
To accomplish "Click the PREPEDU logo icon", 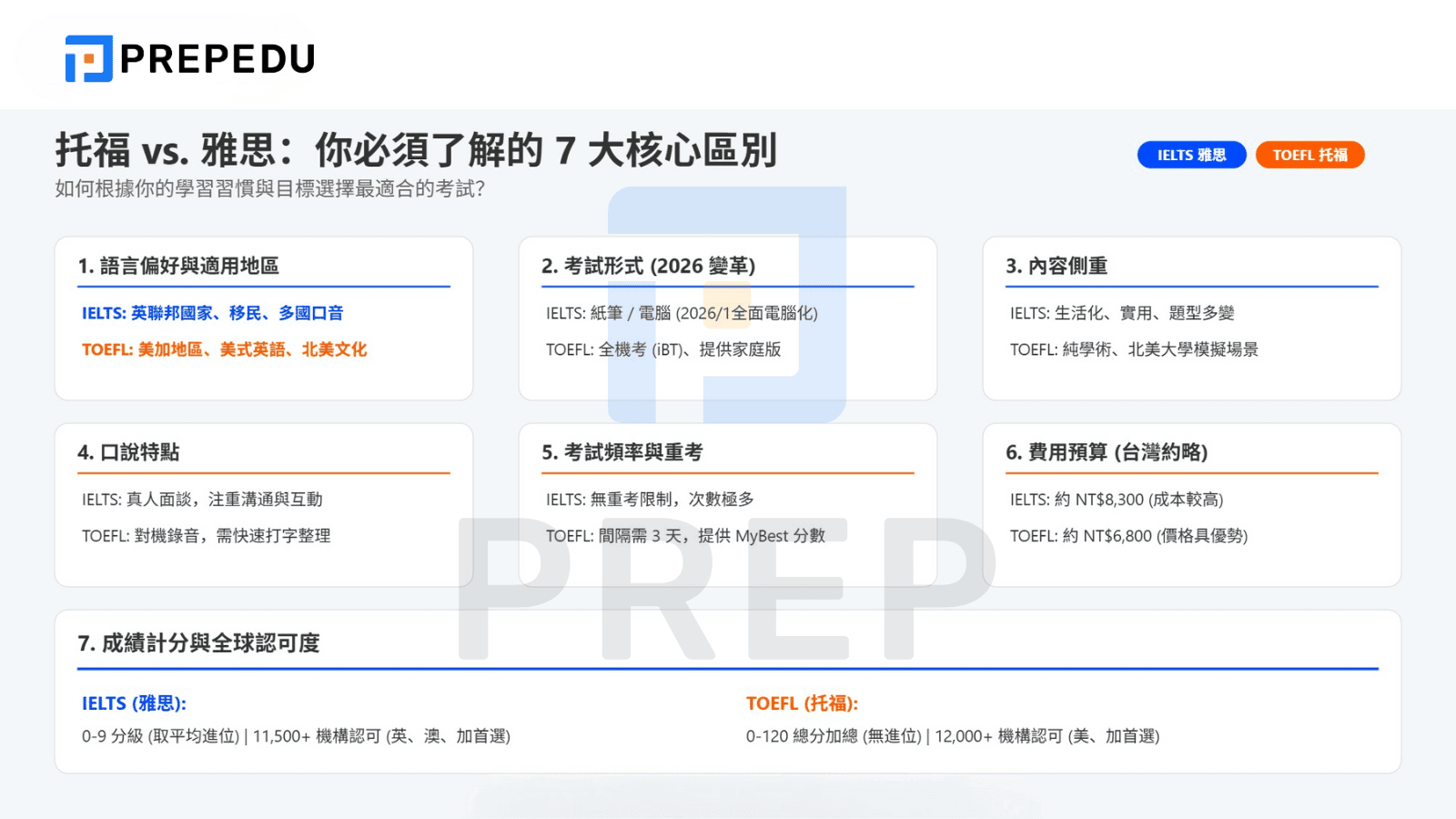I will pyautogui.click(x=86, y=59).
